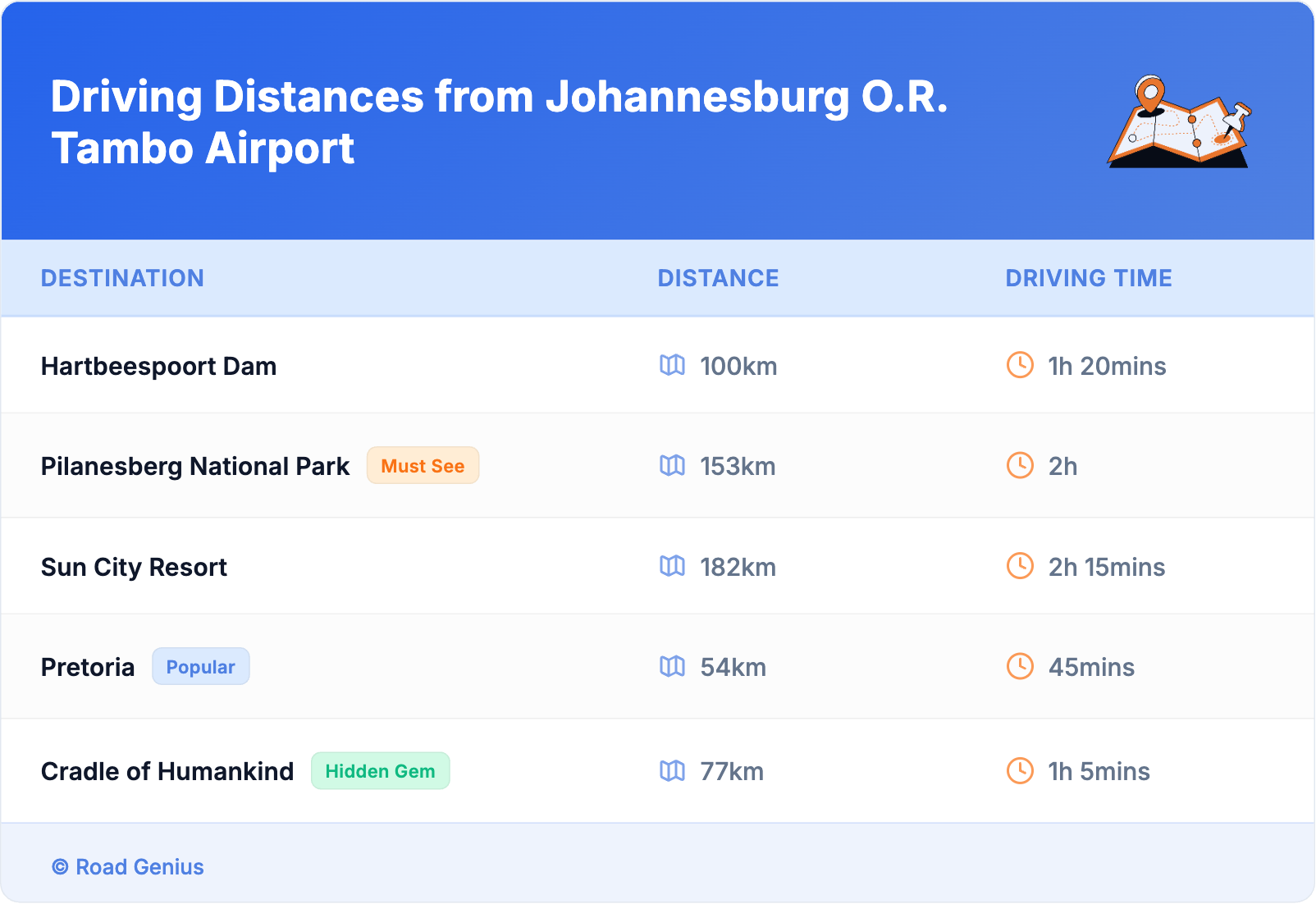Image resolution: width=1316 pixels, height=904 pixels.
Task: Click the map icon beside 100km
Action: 672,365
